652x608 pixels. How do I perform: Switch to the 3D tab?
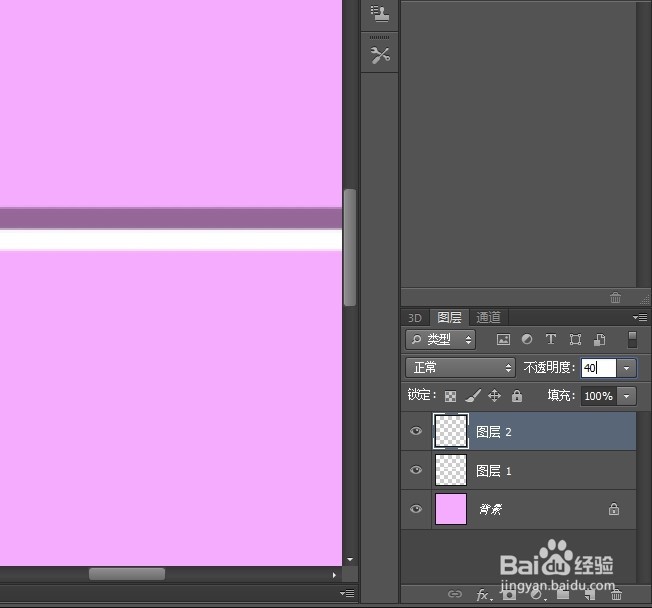coord(415,318)
